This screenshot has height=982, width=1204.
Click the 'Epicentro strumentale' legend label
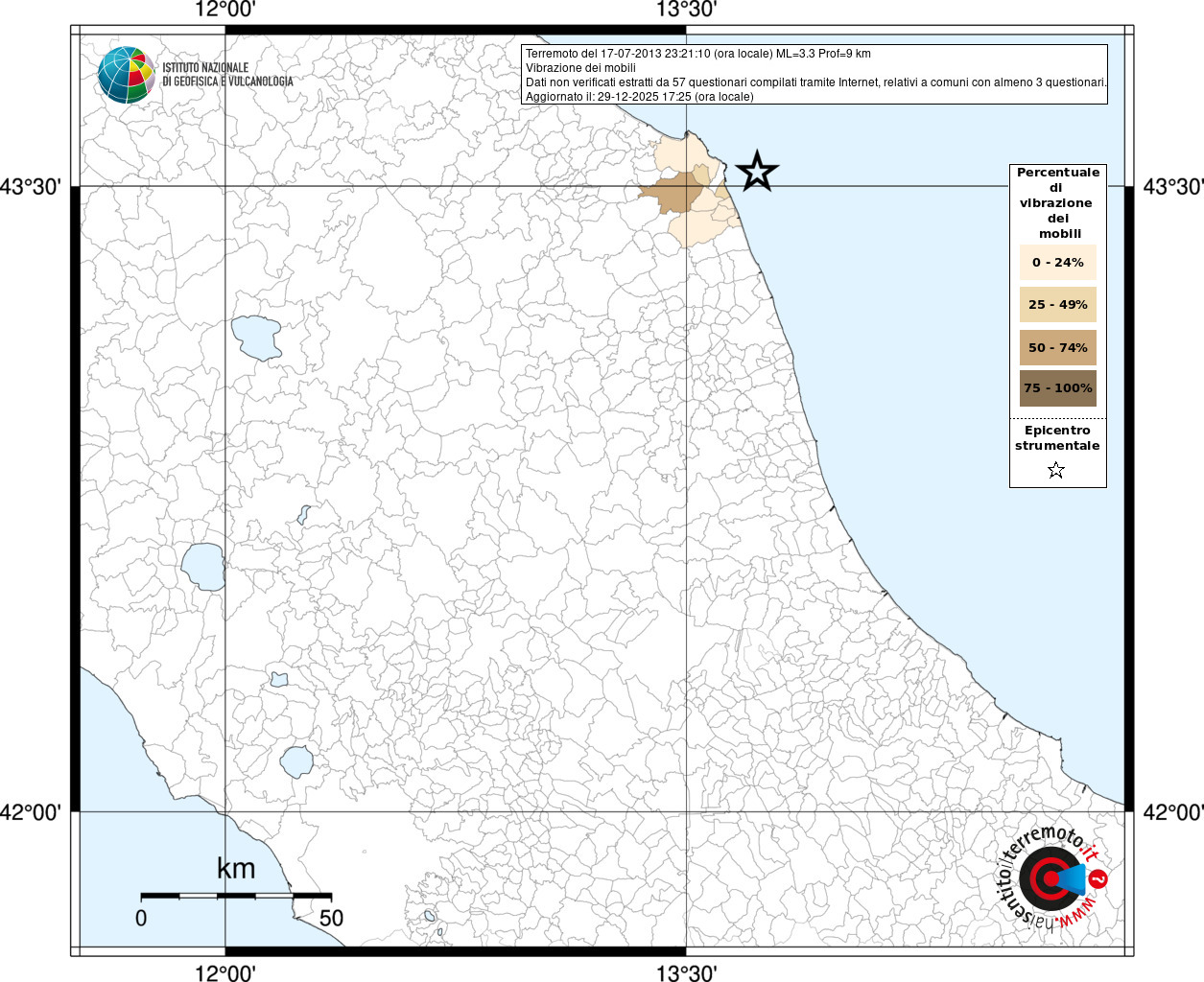tap(1057, 438)
